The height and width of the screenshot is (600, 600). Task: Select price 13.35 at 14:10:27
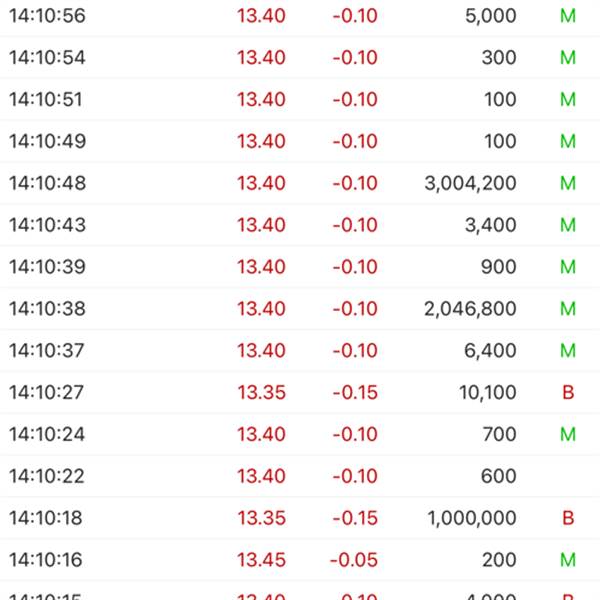click(262, 393)
